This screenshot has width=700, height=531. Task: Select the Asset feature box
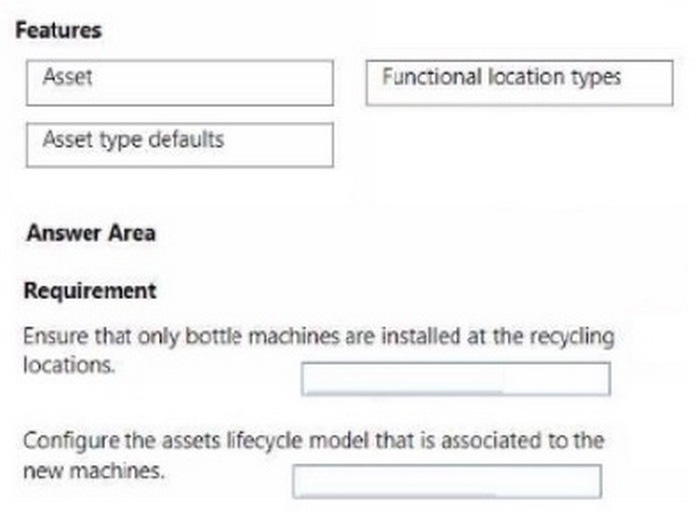(x=180, y=82)
